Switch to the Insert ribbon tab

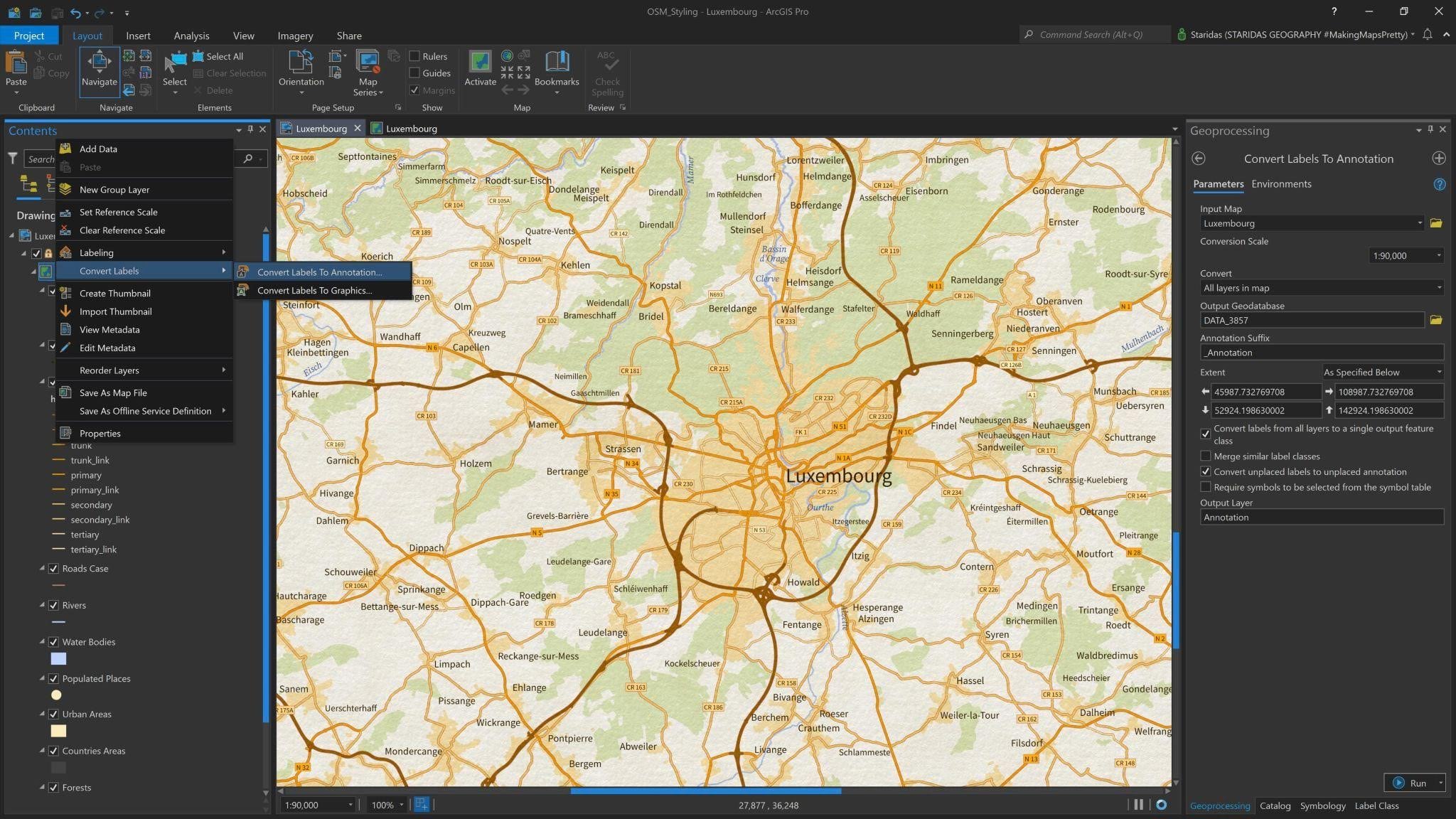[138, 36]
